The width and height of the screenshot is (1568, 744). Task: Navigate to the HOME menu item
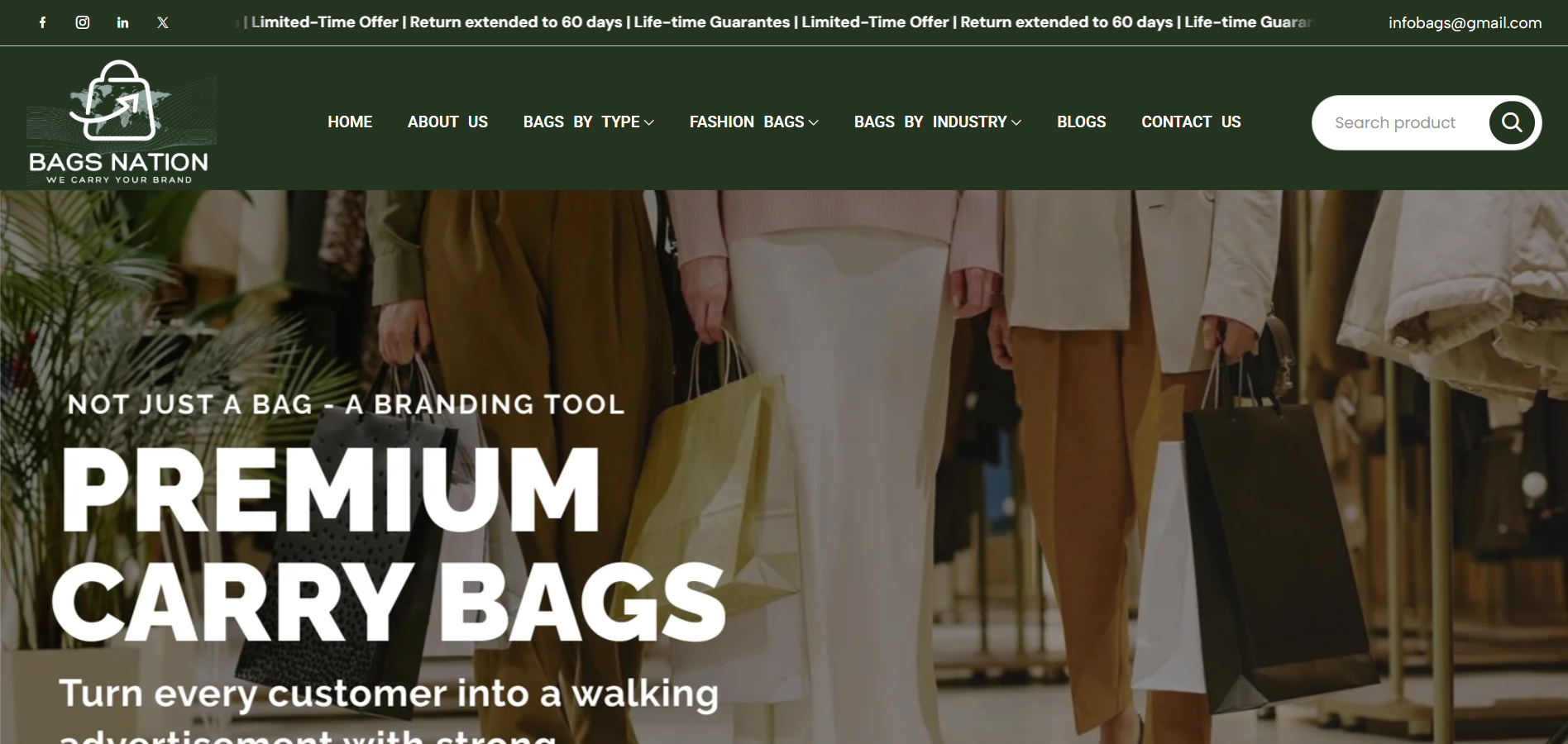tap(350, 122)
